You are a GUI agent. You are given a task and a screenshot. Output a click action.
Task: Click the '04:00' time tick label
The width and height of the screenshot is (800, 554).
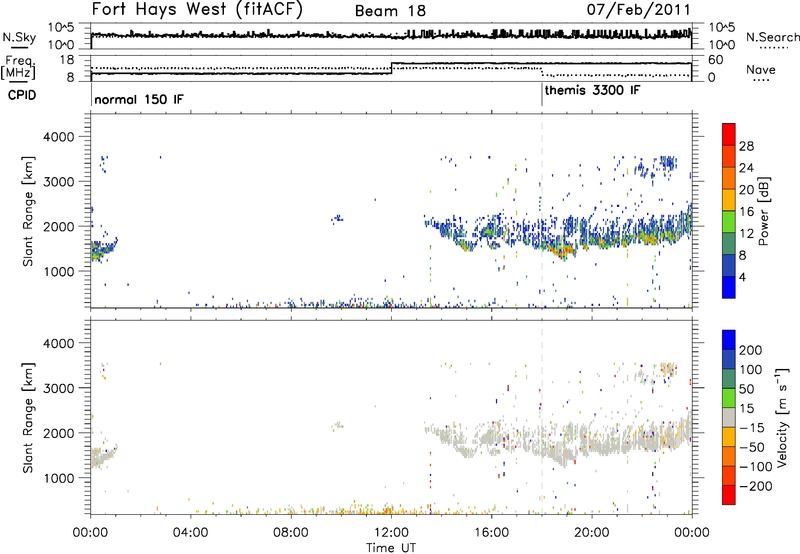[190, 533]
